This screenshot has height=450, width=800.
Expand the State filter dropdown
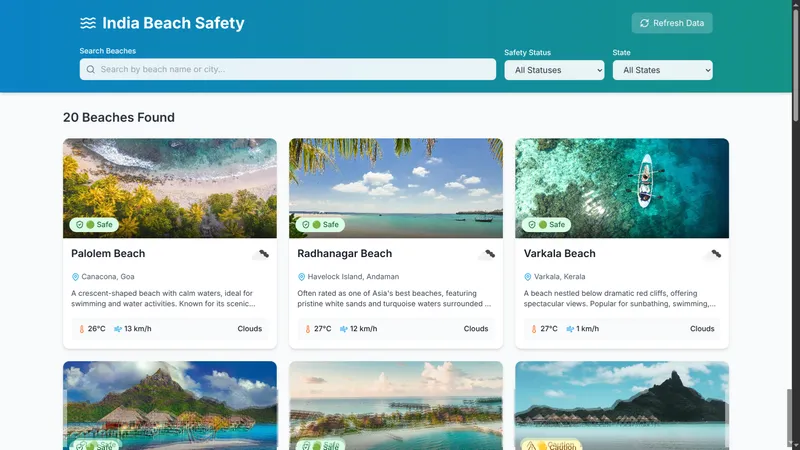pos(662,70)
